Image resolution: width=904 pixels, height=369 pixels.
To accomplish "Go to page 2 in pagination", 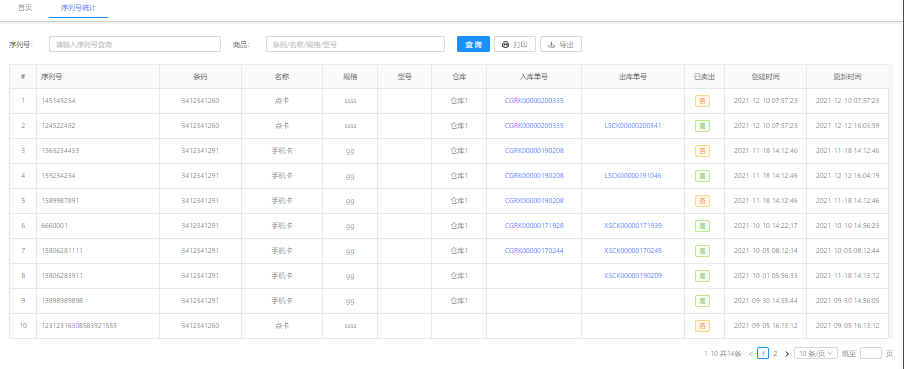I will (x=775, y=353).
